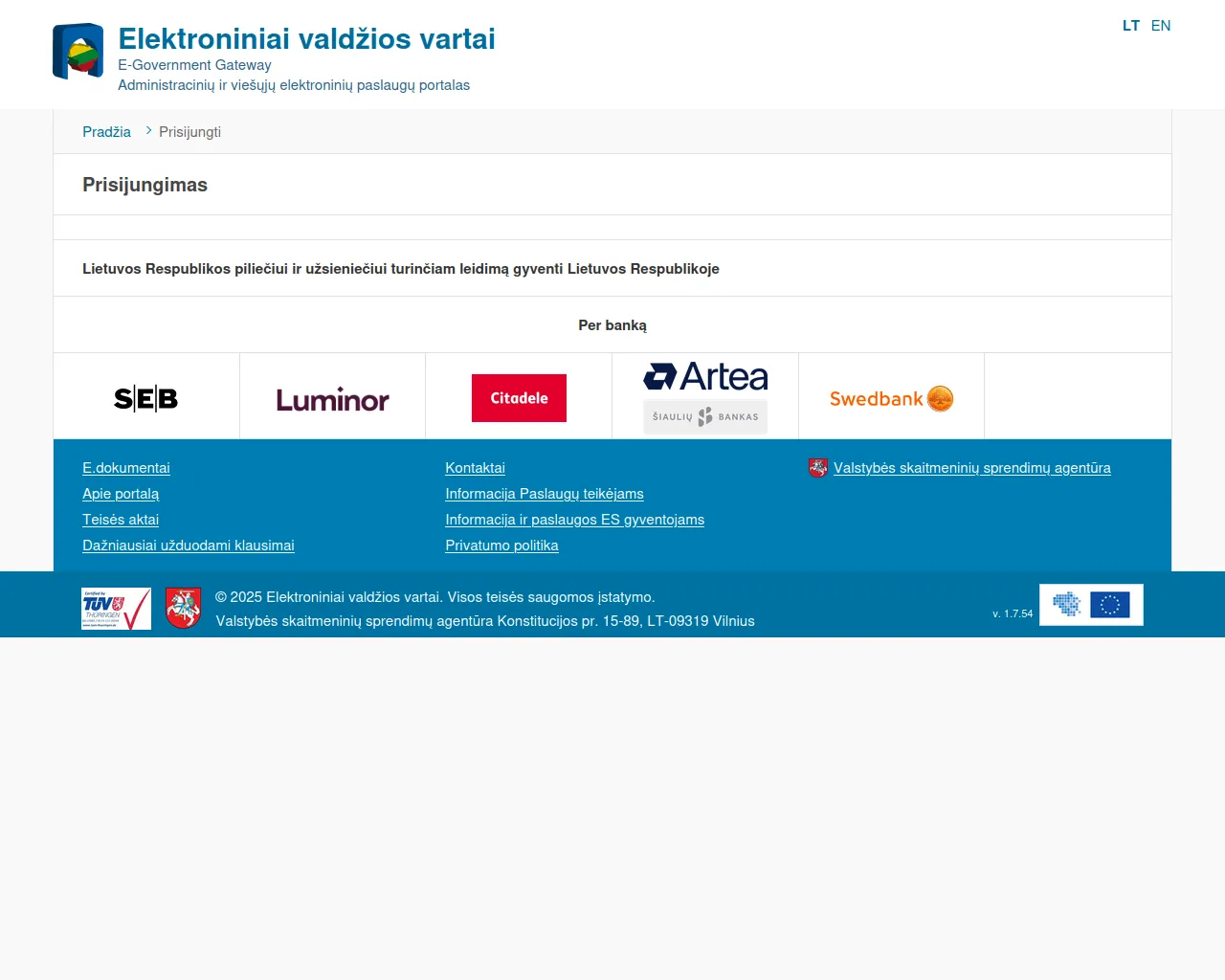Click the Administracinių ir viešųjų elektroninių paslaugų portalas tagline
Viewport: 1225px width, 980px height.
[x=294, y=85]
